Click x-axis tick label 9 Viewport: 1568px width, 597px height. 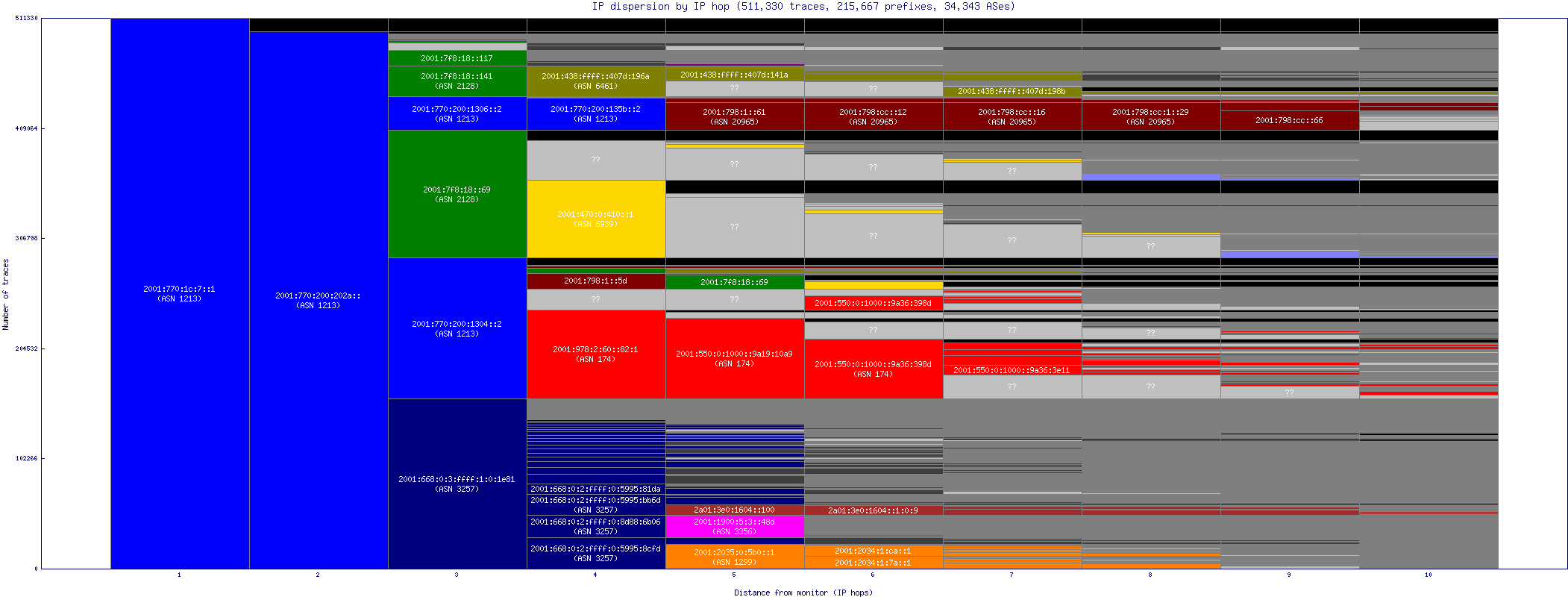point(1289,575)
